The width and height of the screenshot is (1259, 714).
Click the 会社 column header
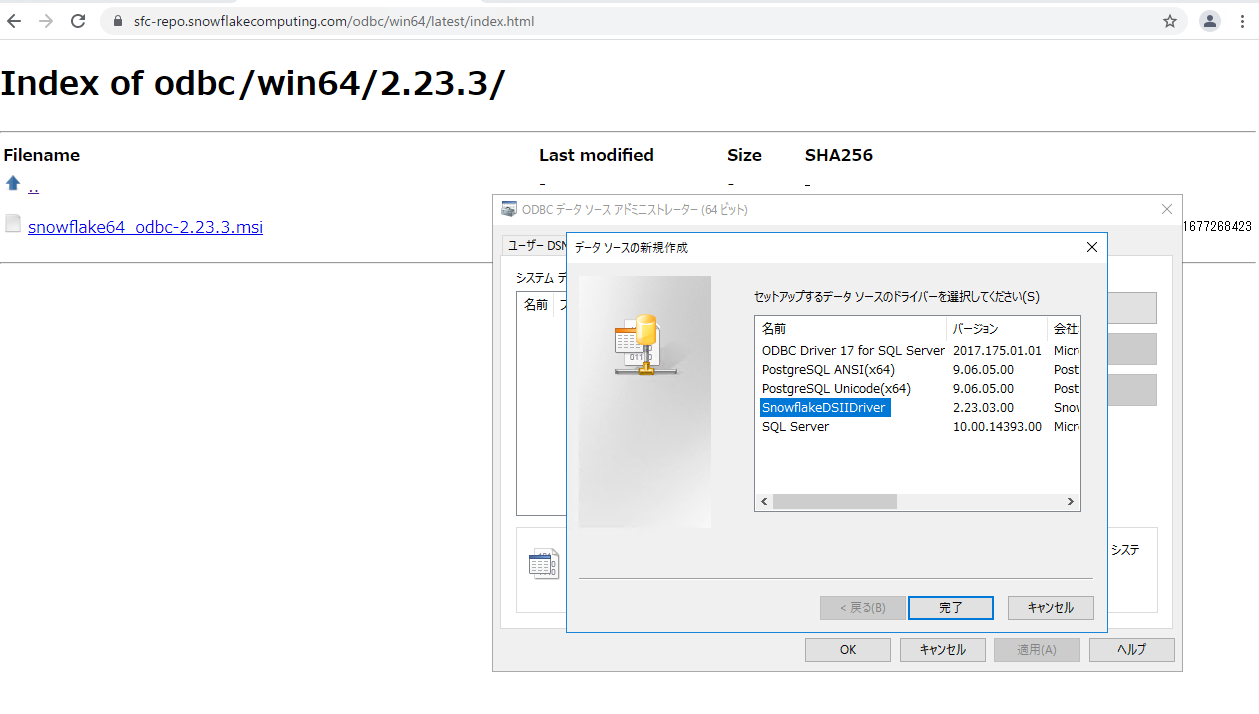pos(1064,328)
